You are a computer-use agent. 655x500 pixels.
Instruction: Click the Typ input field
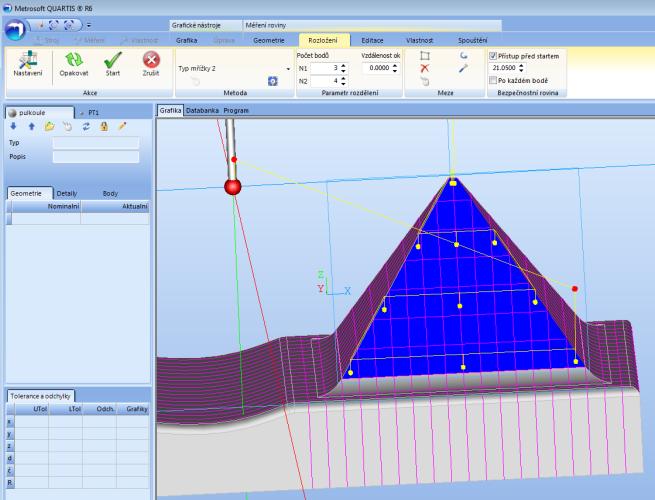pyautogui.click(x=96, y=143)
